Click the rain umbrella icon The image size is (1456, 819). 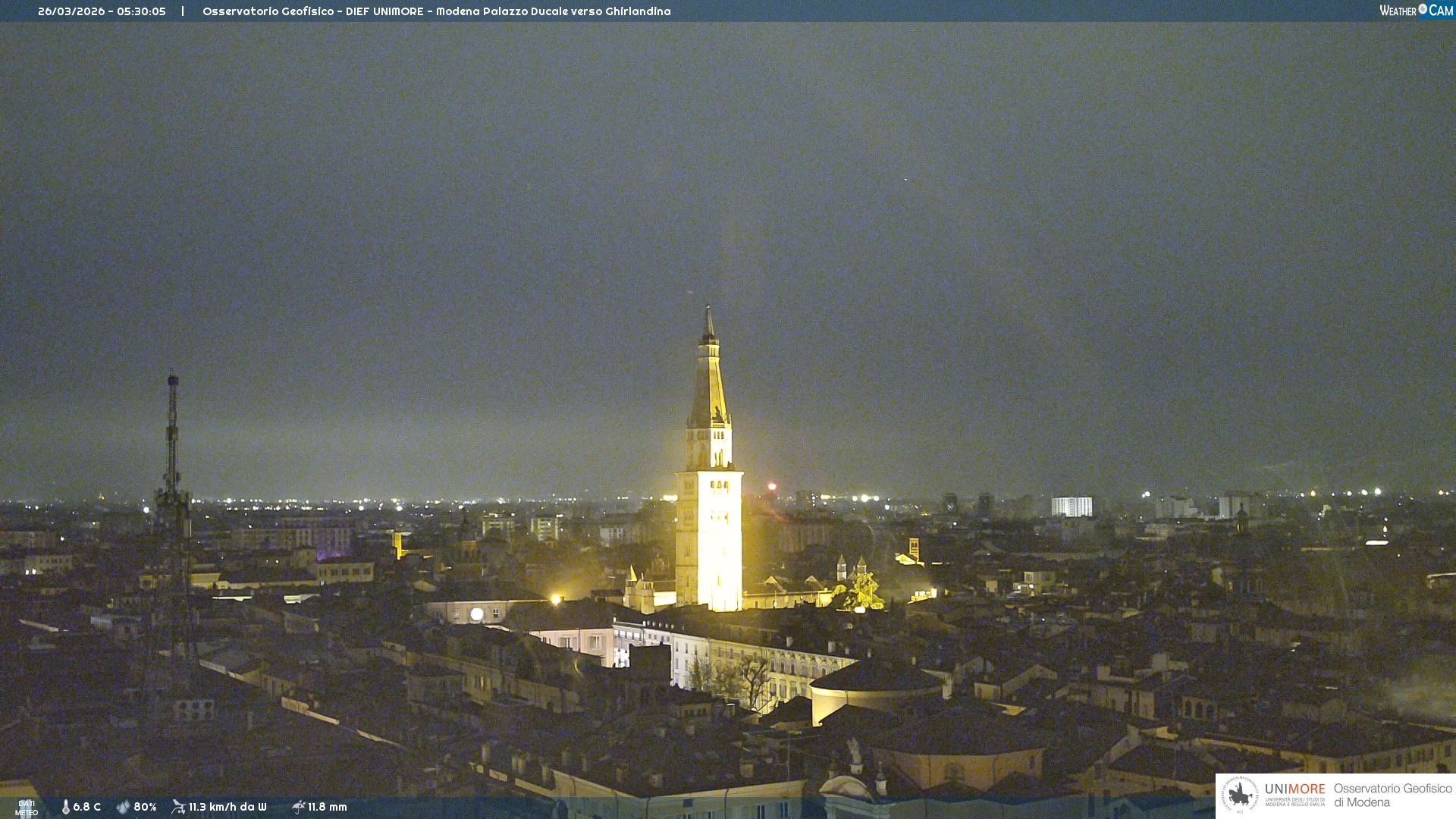click(298, 807)
